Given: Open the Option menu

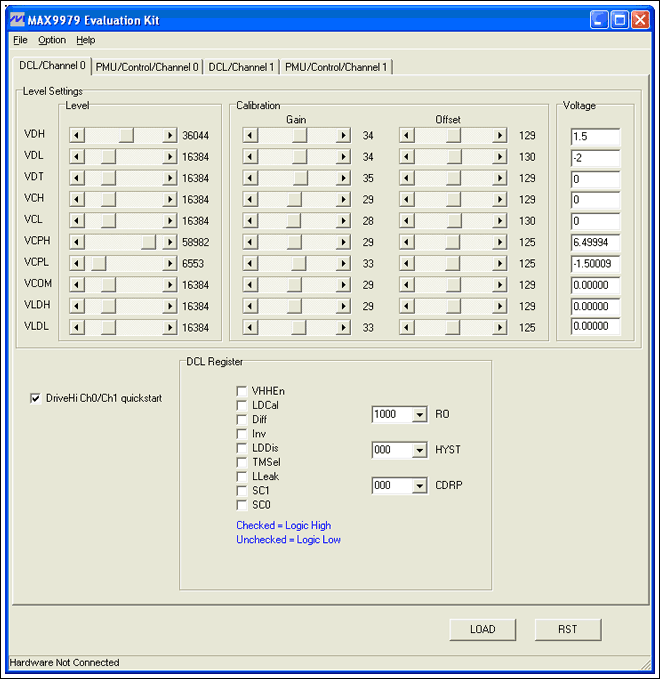Looking at the screenshot, I should (52, 40).
